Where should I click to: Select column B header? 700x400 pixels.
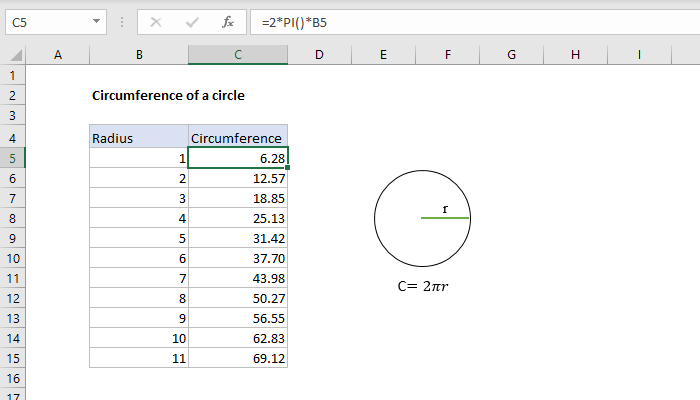coord(139,55)
